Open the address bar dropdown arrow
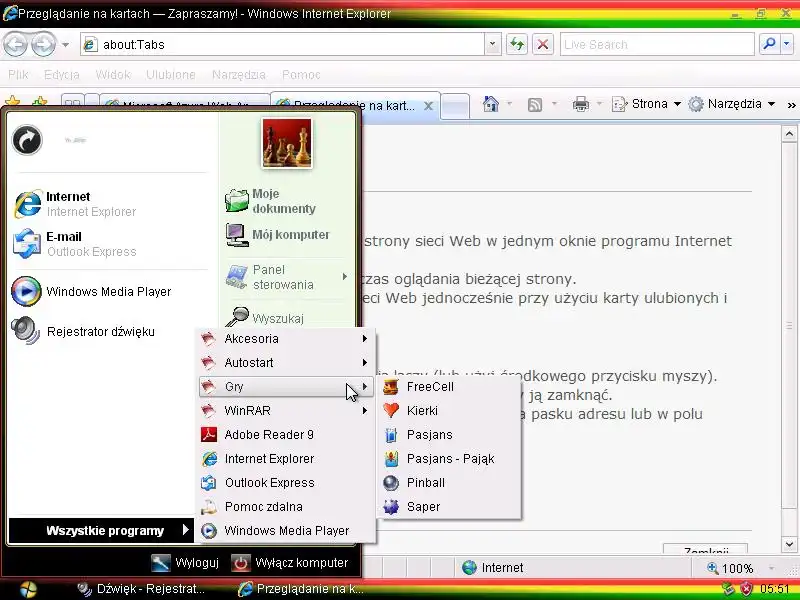The height and width of the screenshot is (600, 800). [x=492, y=44]
